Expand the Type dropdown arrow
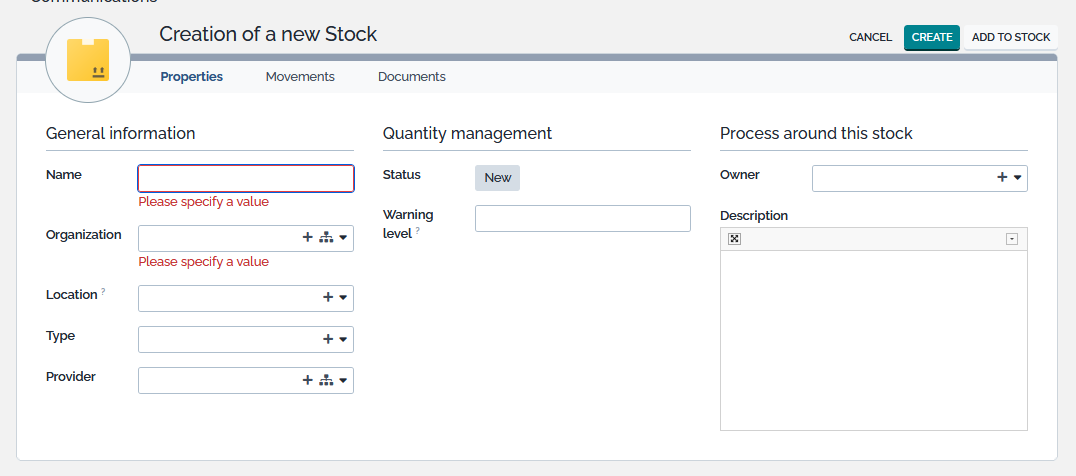The width and height of the screenshot is (1076, 476). point(343,339)
